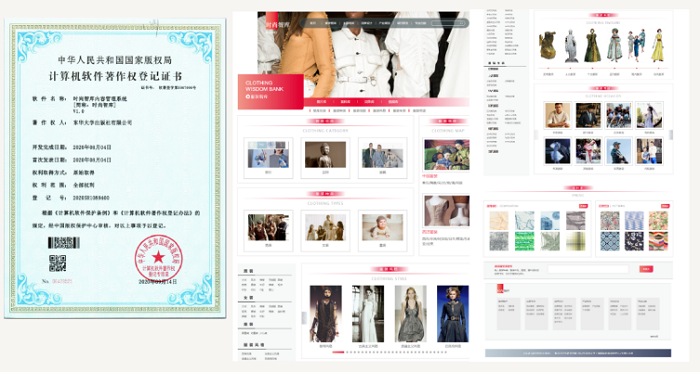Click the search magnifier icon in top navigation
The height and width of the screenshot is (372, 700).
pos(462,23)
